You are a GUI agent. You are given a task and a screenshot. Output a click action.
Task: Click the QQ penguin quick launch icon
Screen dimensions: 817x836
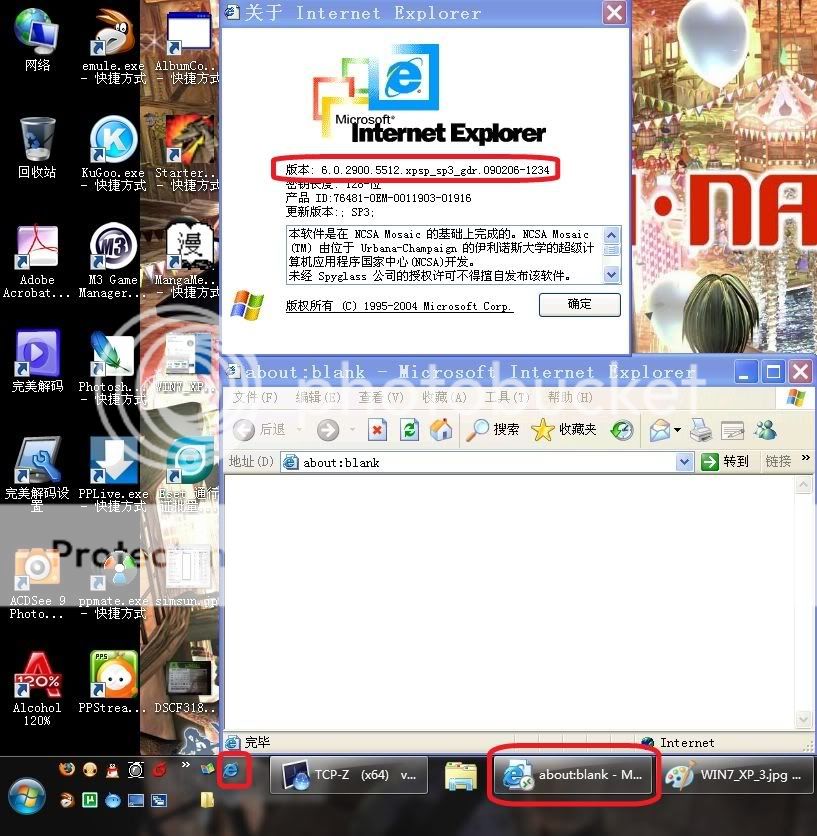click(x=112, y=769)
